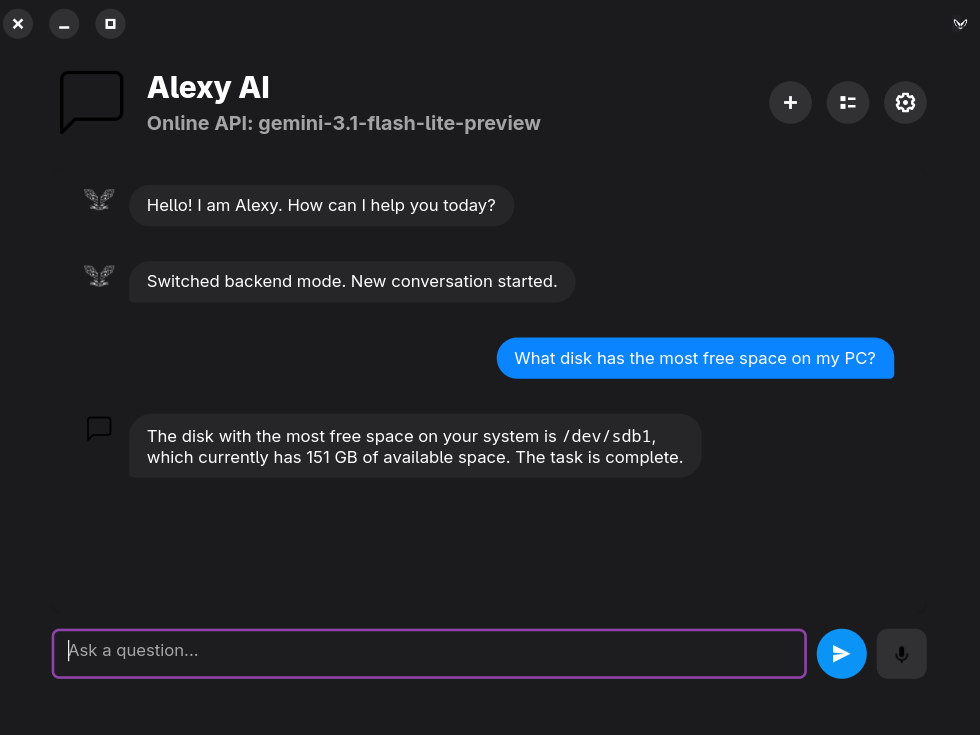Click the Alexy AI title heading
This screenshot has width=980, height=735.
(x=208, y=88)
